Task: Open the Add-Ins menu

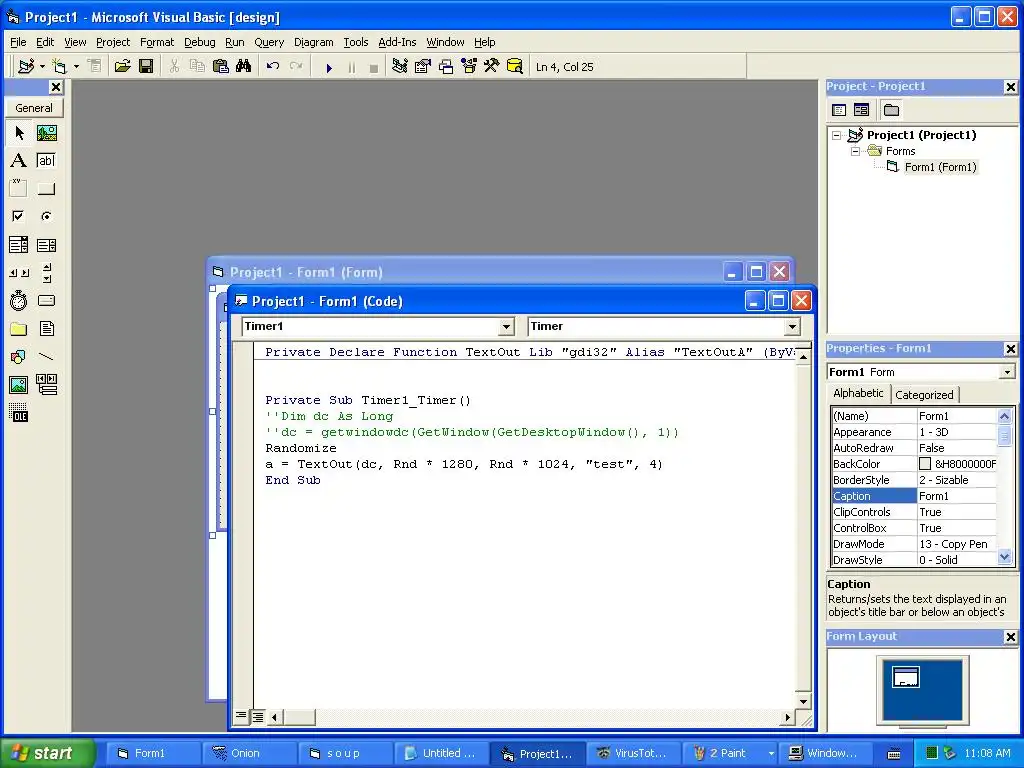Action: (397, 42)
